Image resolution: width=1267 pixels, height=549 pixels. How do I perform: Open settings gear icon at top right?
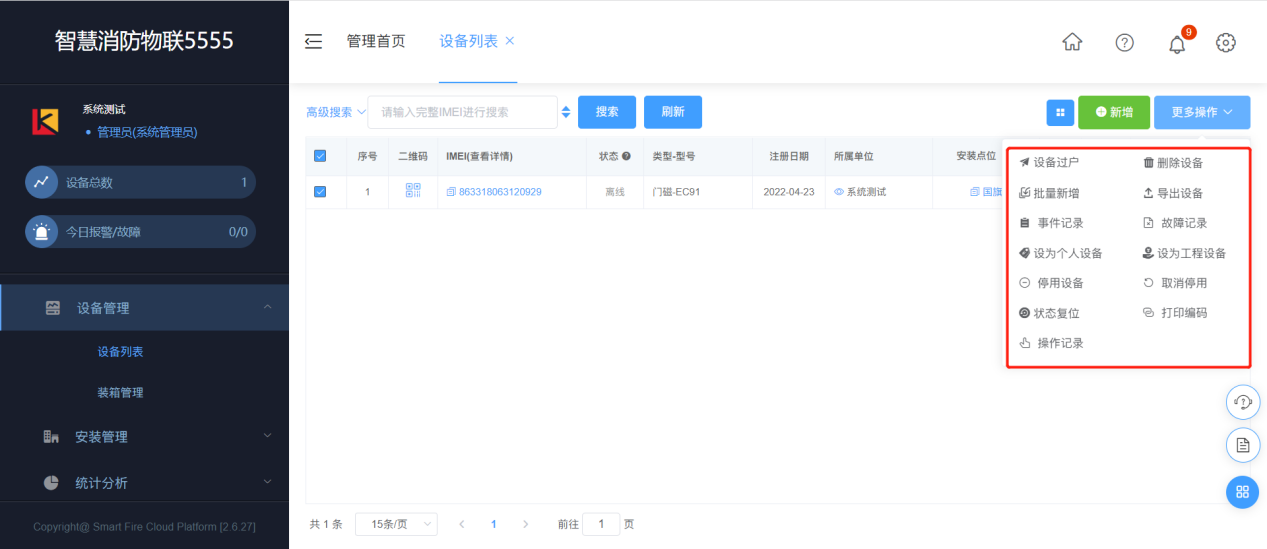pyautogui.click(x=1226, y=42)
